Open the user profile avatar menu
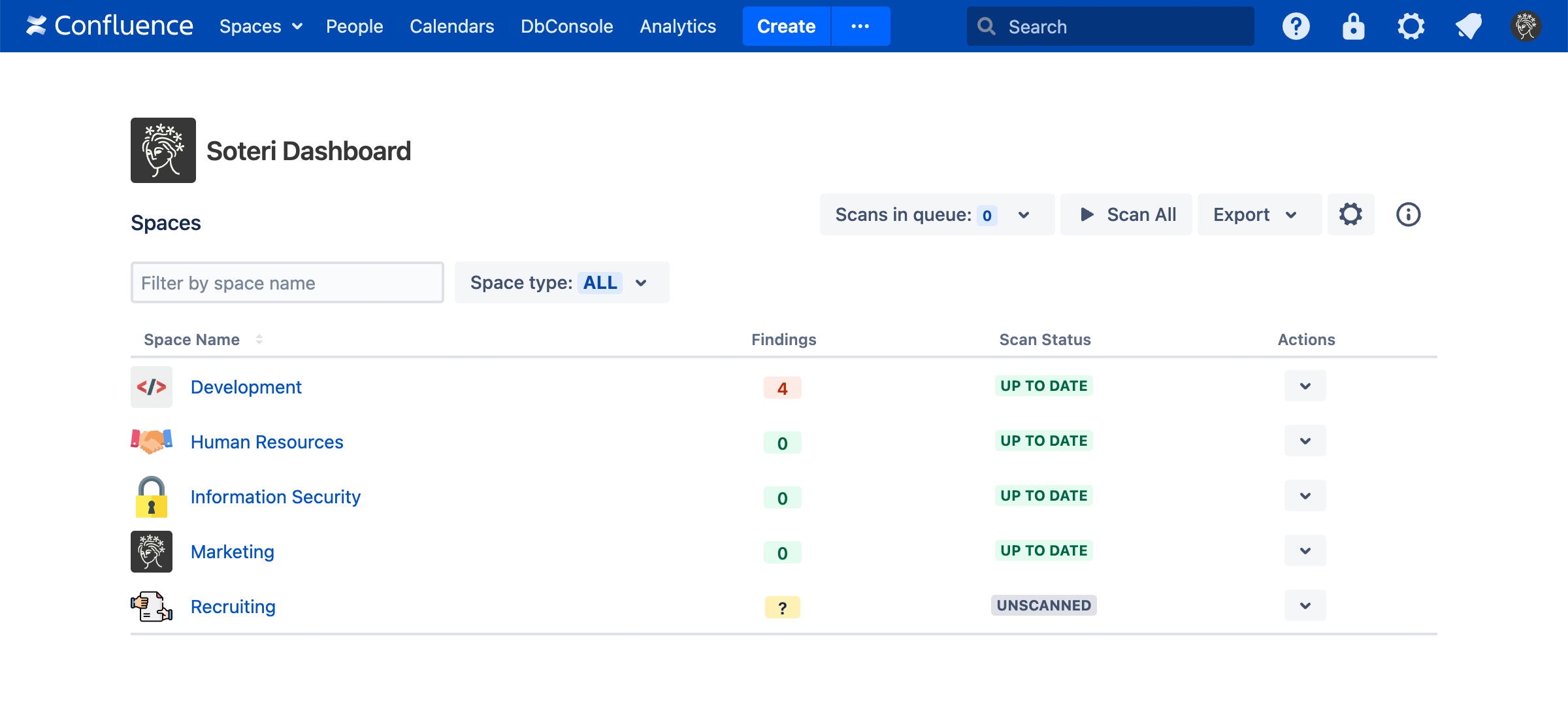The image size is (1568, 702). click(x=1526, y=26)
